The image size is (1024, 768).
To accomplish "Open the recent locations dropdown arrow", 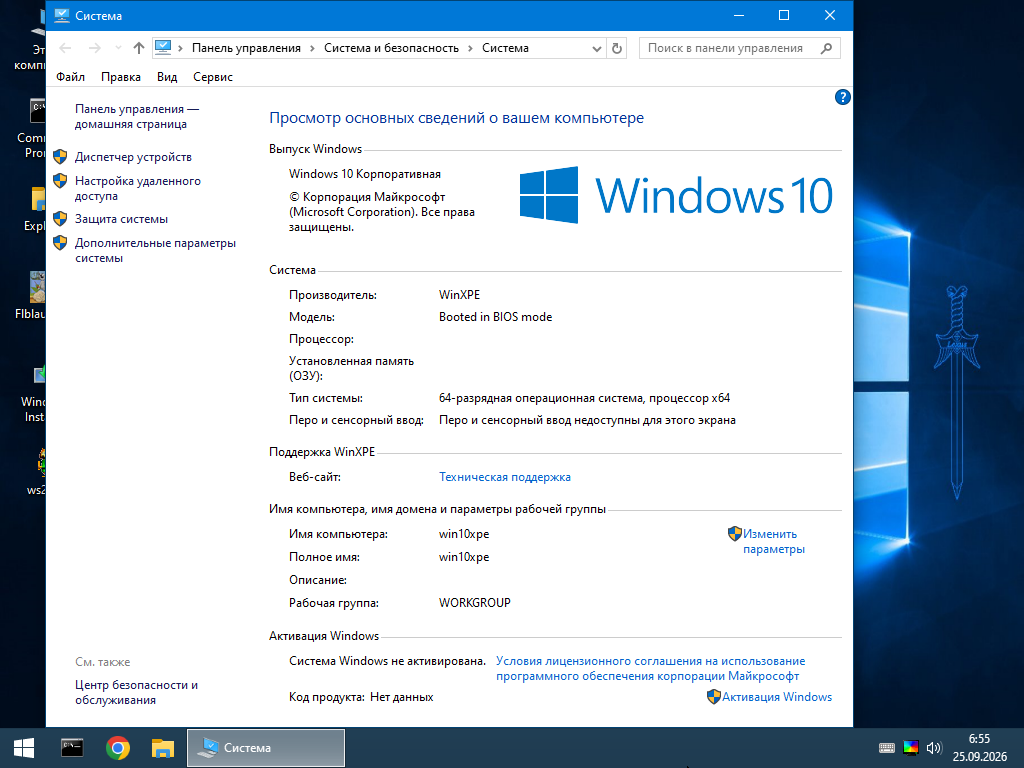I will point(118,48).
